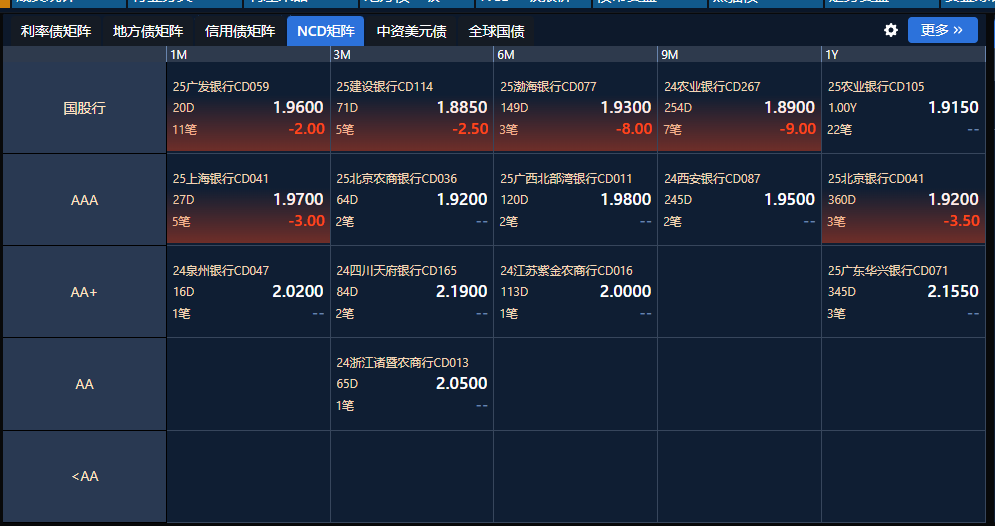Select the AAA row header

point(84,200)
